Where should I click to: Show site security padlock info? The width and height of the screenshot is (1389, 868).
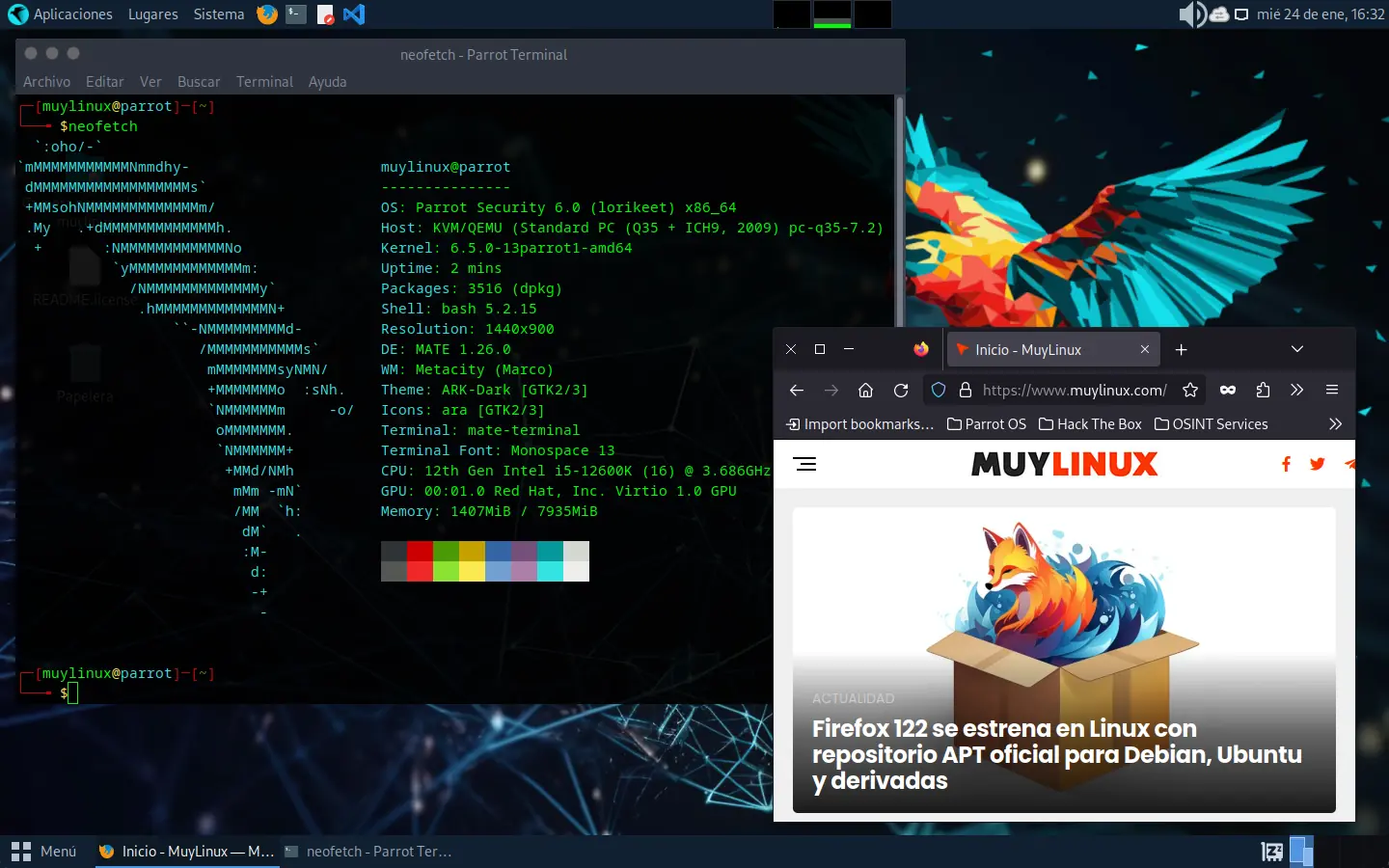click(x=965, y=390)
